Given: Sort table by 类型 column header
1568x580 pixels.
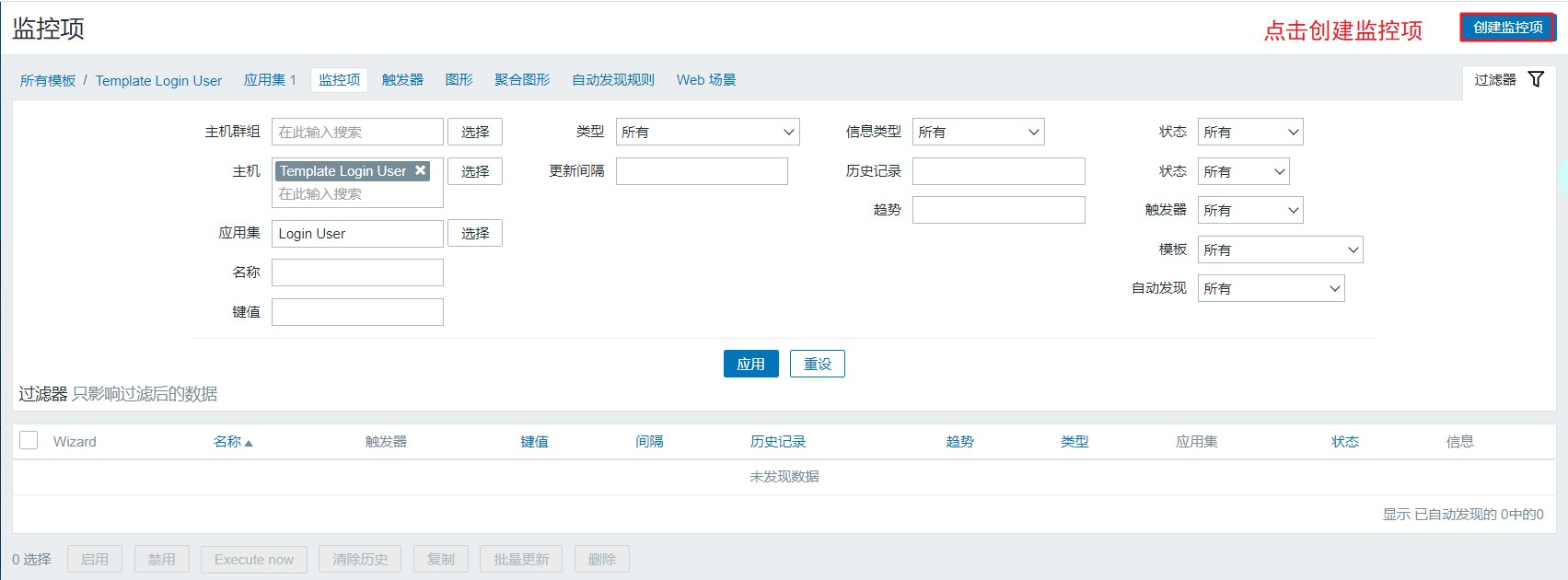Looking at the screenshot, I should tap(1074, 441).
